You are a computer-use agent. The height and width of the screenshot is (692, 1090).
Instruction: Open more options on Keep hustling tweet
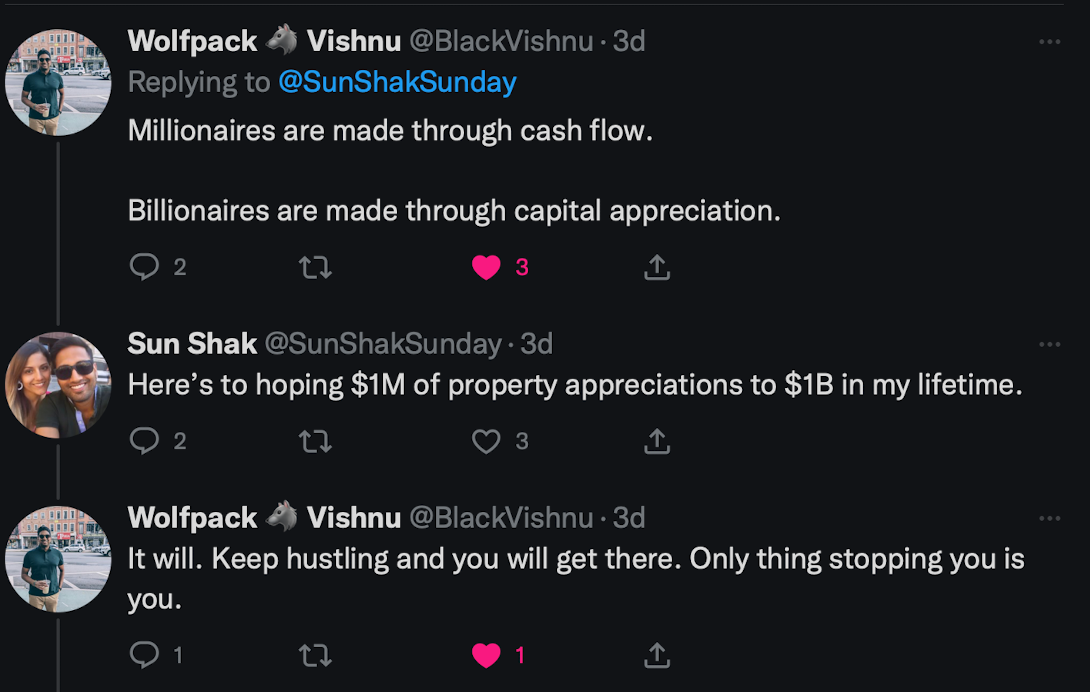(x=1050, y=518)
